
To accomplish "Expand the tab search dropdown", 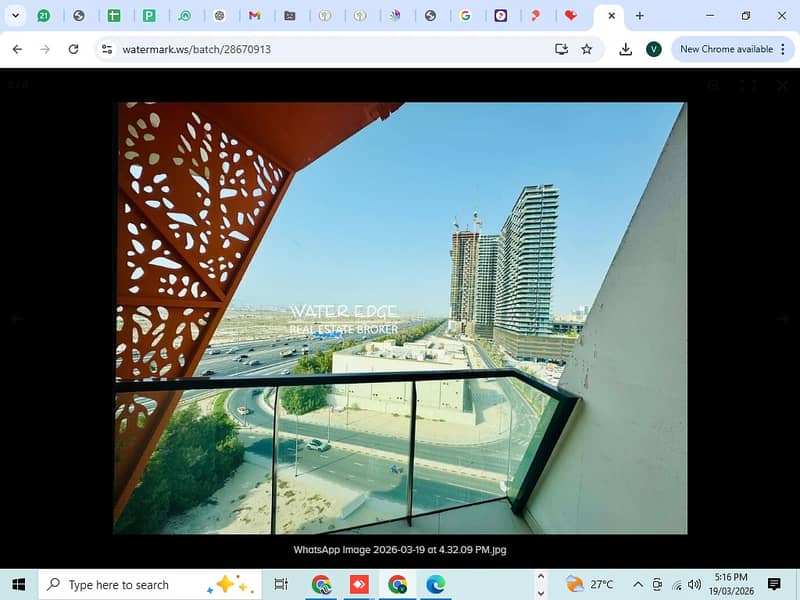I will [x=15, y=16].
